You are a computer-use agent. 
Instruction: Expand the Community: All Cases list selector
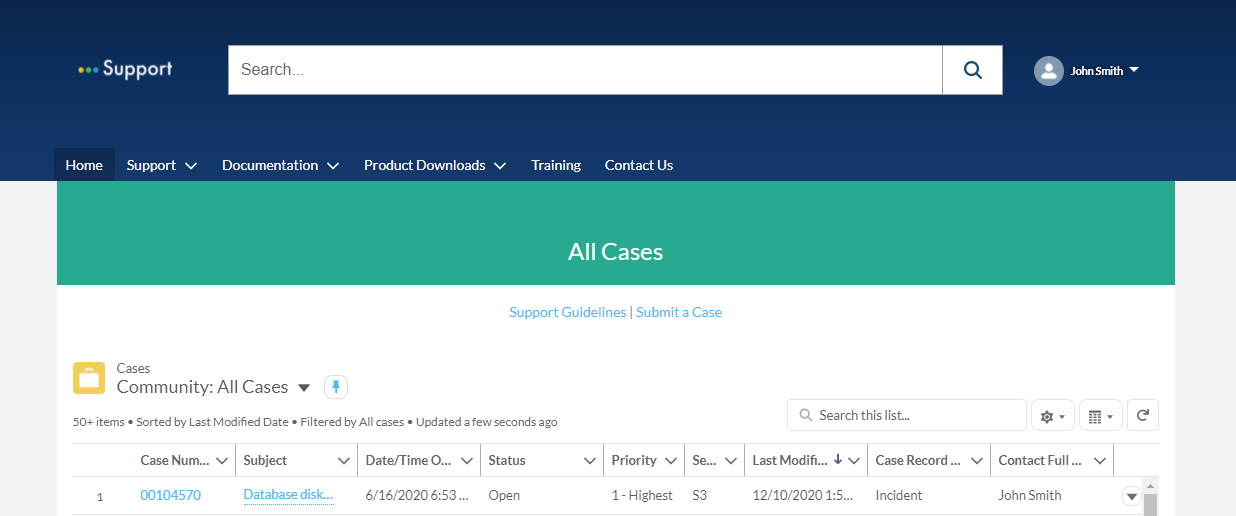(x=304, y=388)
